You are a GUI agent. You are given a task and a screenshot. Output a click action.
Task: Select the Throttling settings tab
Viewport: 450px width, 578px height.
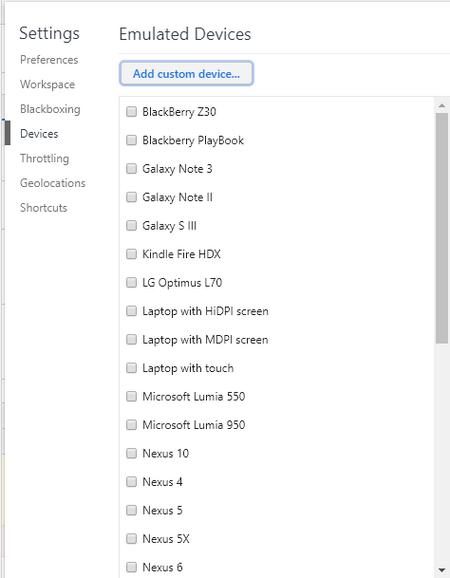tap(45, 159)
